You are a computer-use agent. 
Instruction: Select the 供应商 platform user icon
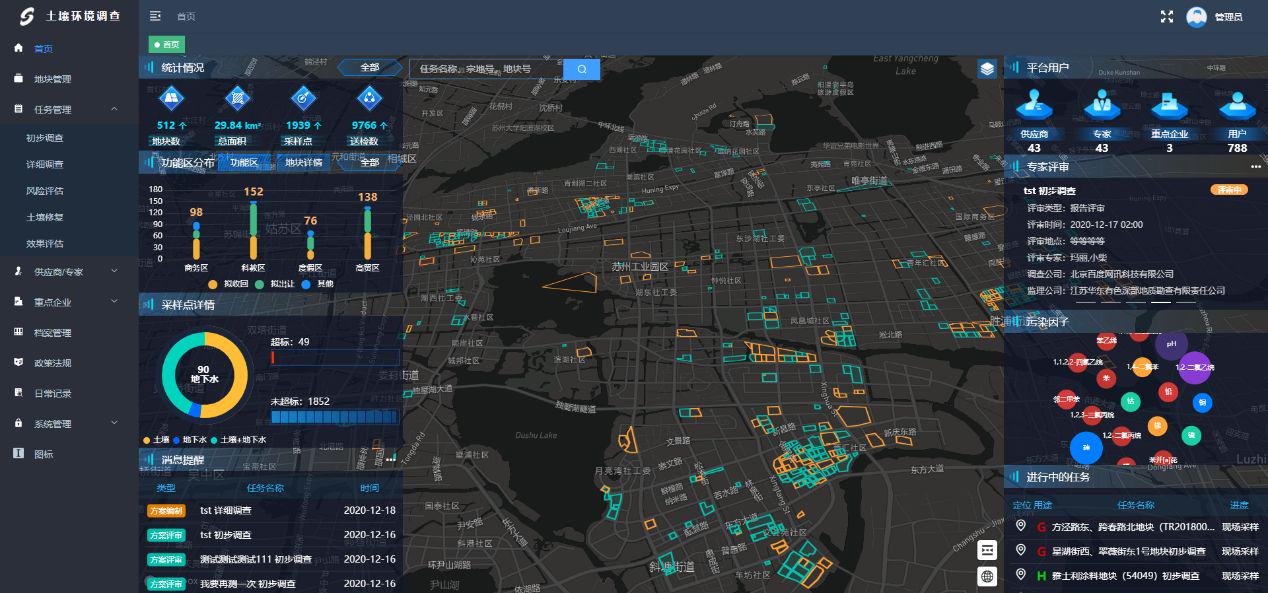1034,104
